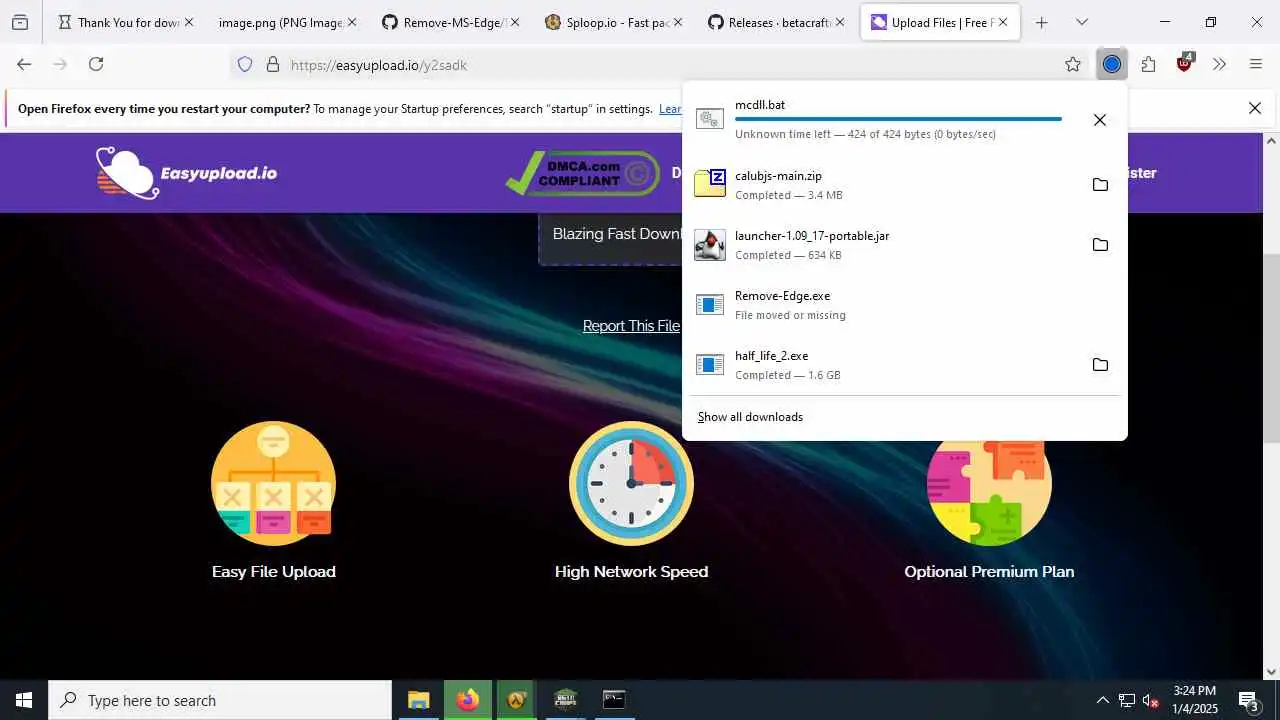Click the DMCA compliant badge

pyautogui.click(x=583, y=173)
